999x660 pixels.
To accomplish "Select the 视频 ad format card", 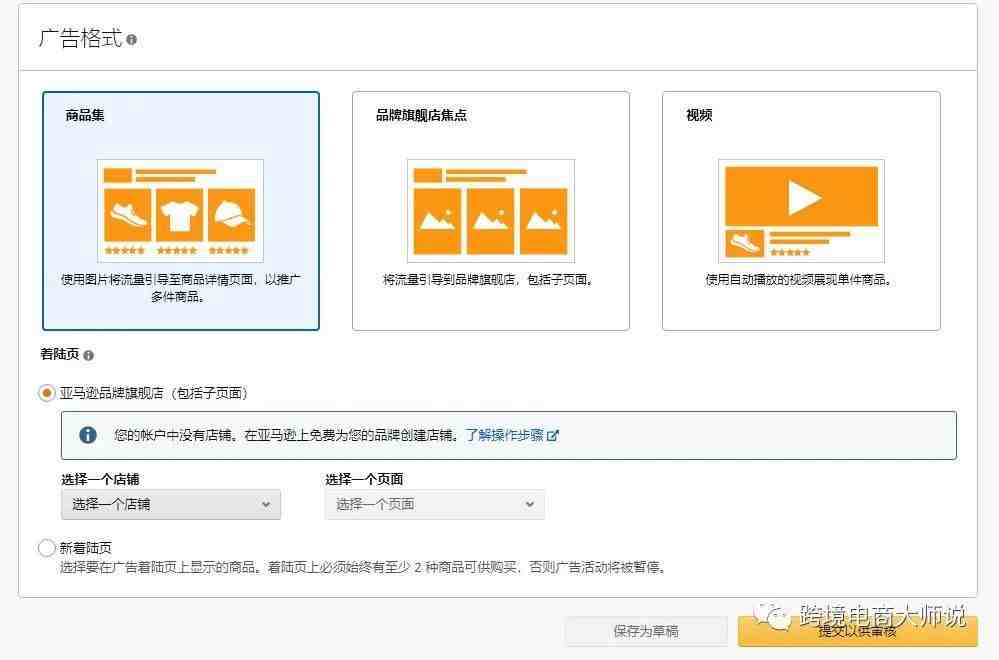I will [801, 211].
